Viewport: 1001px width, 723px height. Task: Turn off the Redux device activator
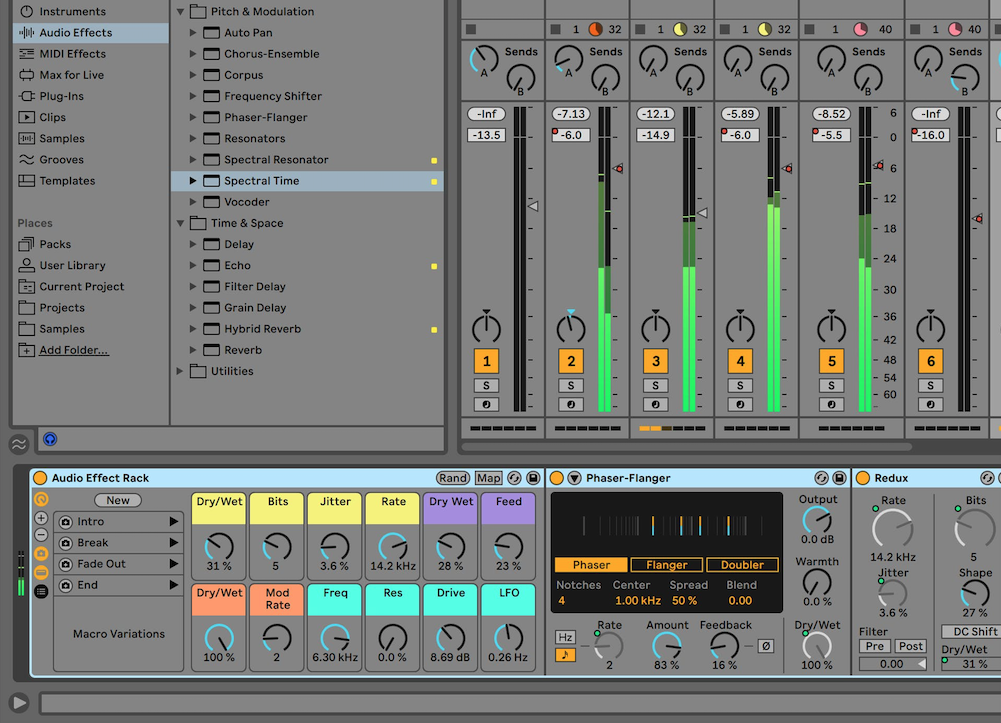coord(862,478)
